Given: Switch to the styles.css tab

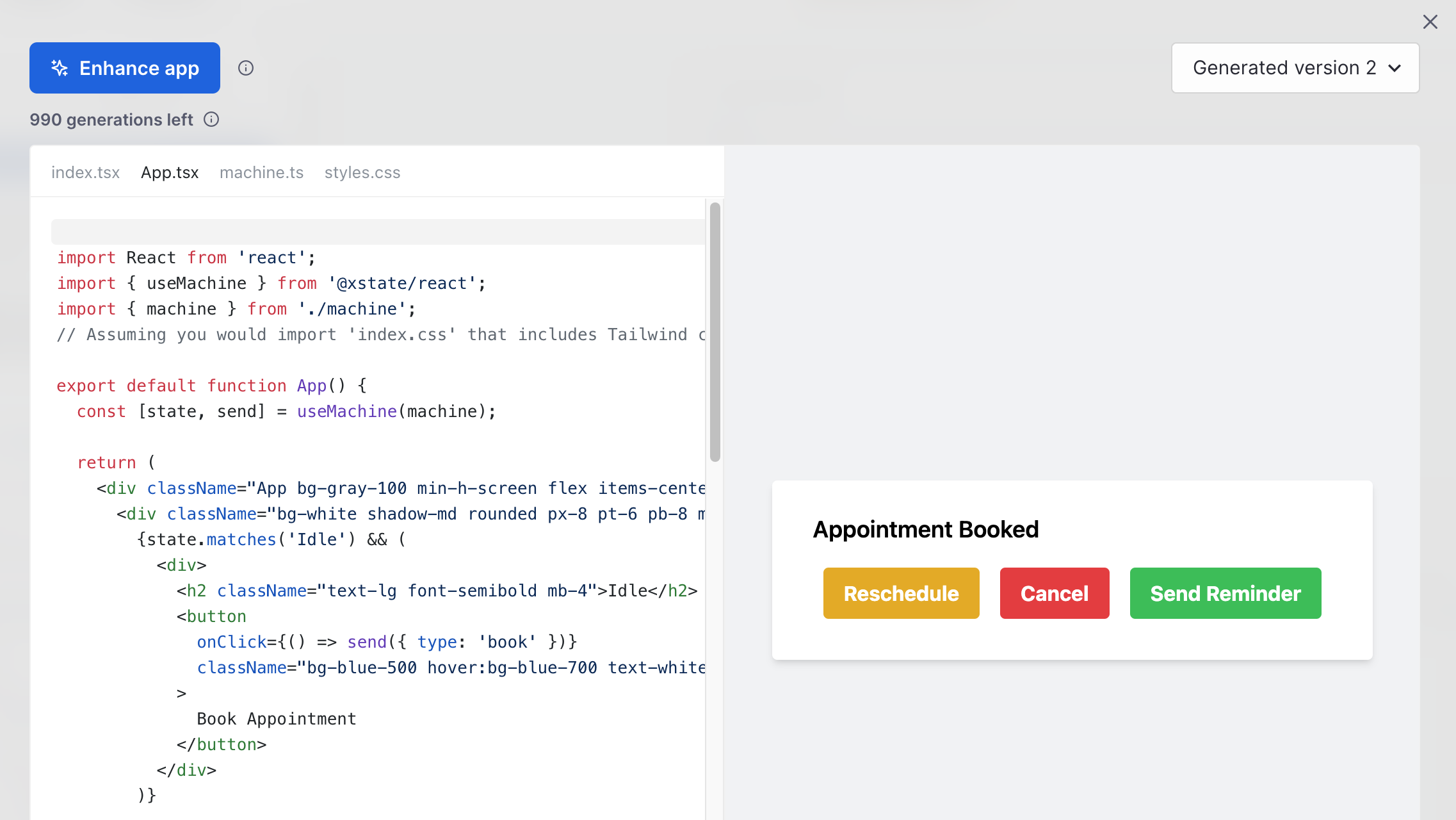Looking at the screenshot, I should (363, 172).
